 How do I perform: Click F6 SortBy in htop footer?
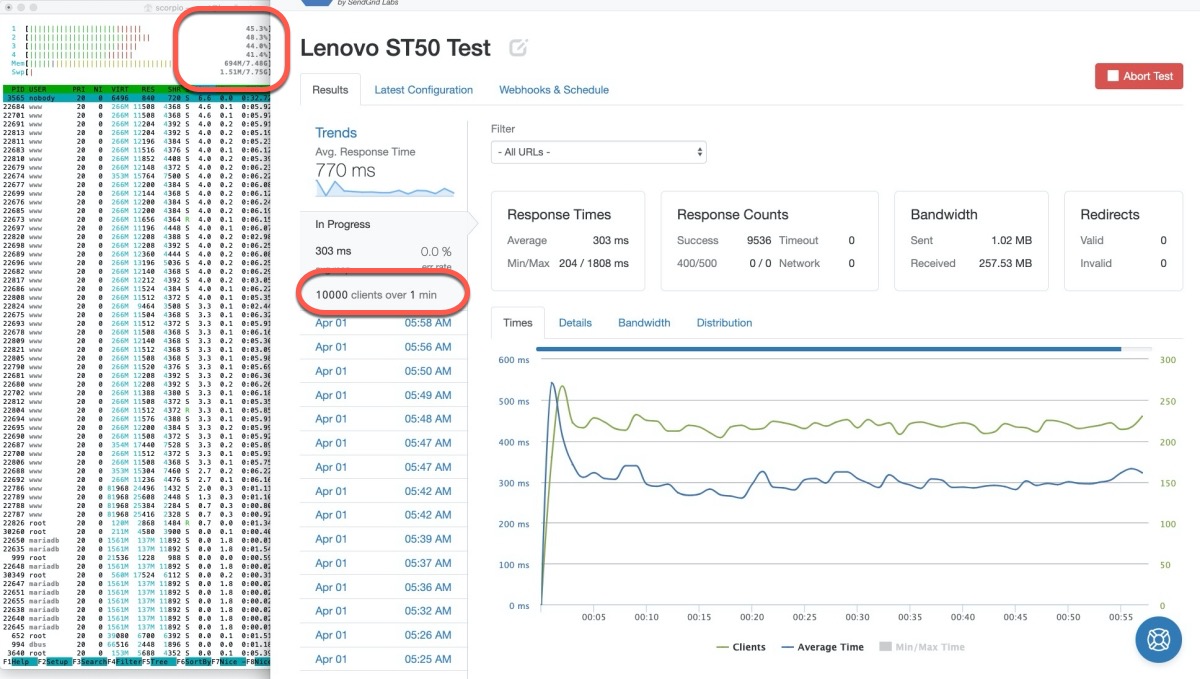point(191,661)
